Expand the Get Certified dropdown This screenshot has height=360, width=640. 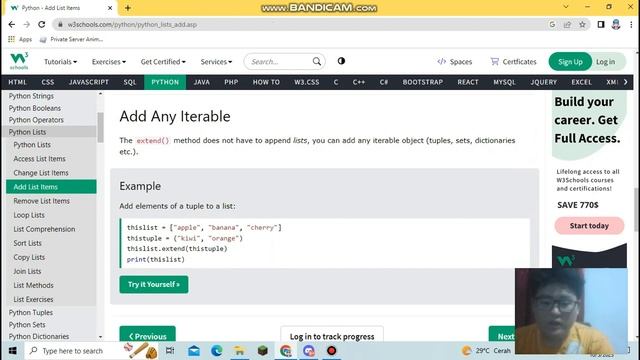pyautogui.click(x=163, y=62)
